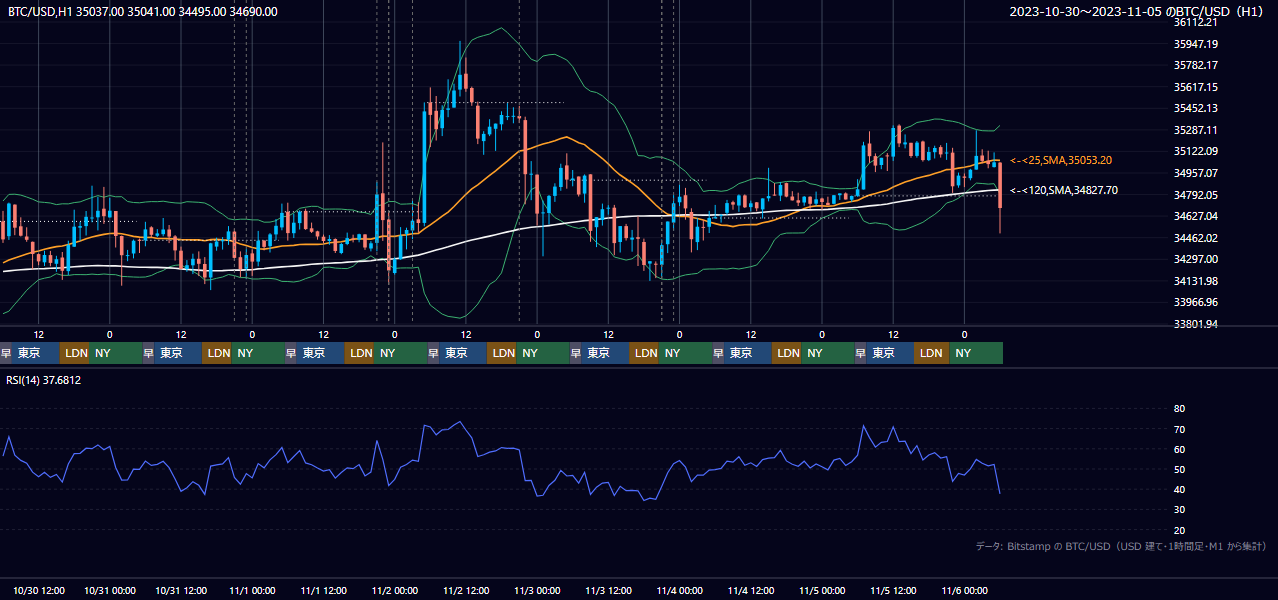Click price axis label 35782.17
Screen dimensions: 1278x600
click(x=1196, y=65)
